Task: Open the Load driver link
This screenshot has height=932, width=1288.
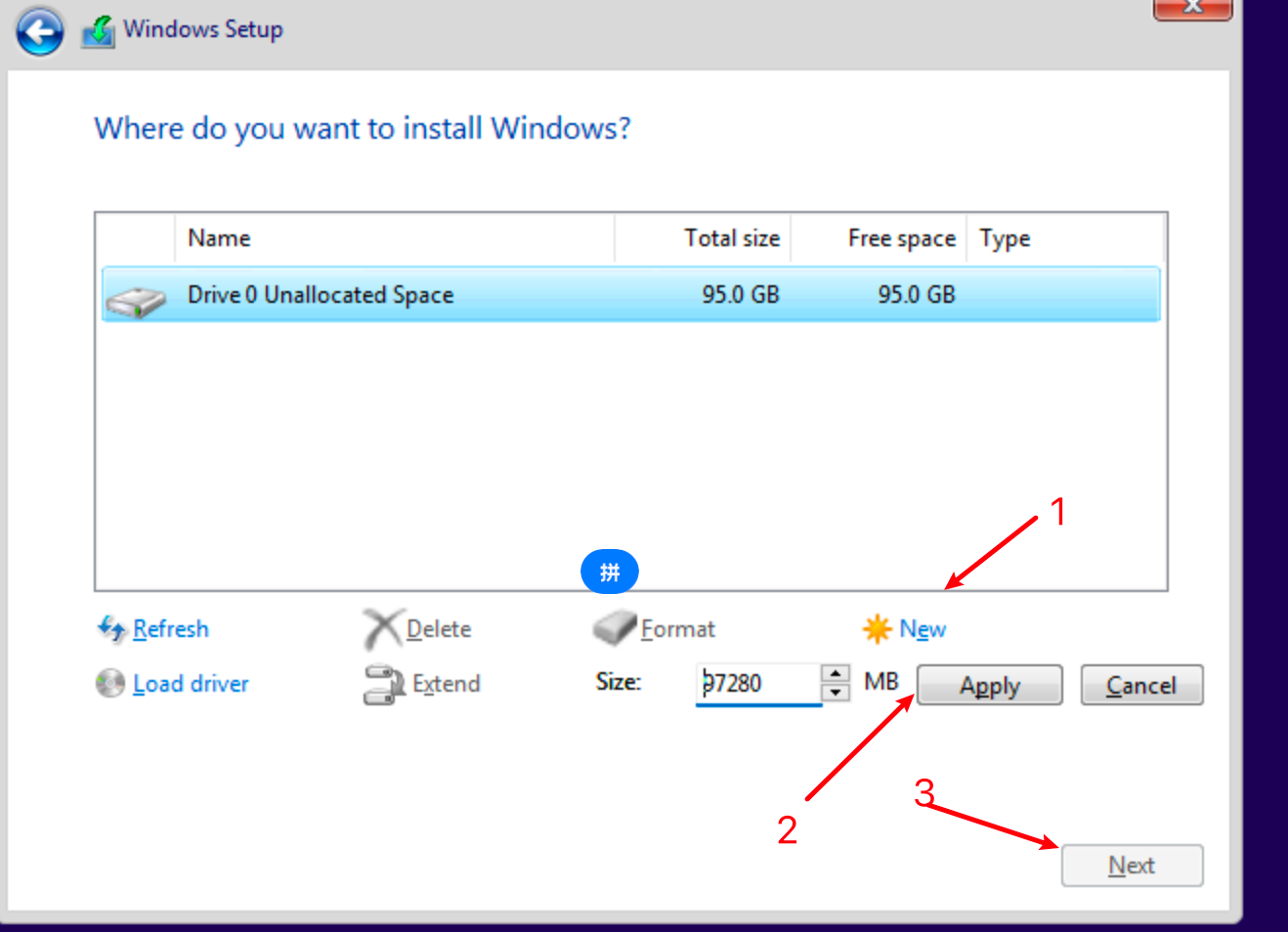Action: (191, 684)
